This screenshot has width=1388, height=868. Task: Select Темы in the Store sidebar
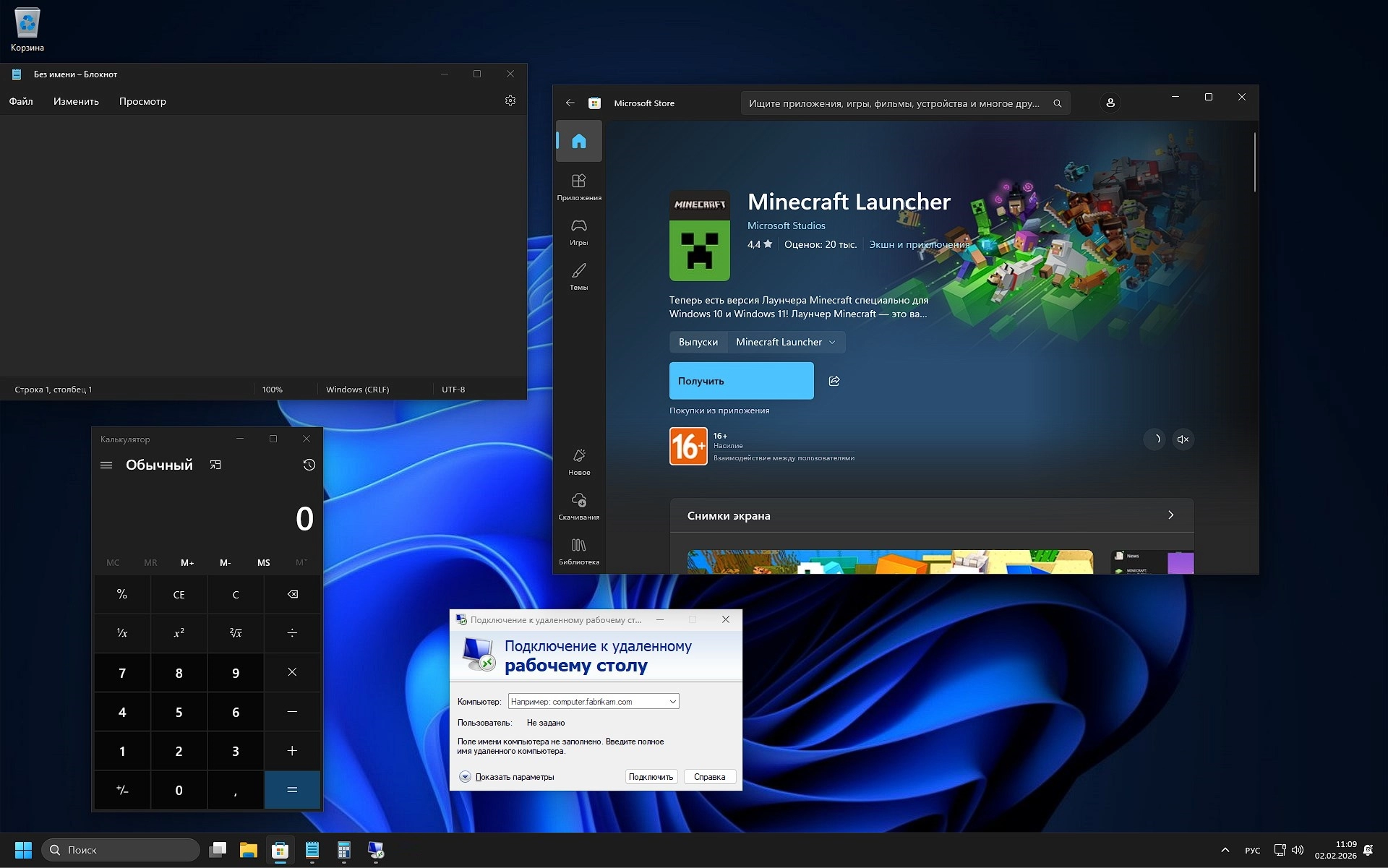pos(578,277)
